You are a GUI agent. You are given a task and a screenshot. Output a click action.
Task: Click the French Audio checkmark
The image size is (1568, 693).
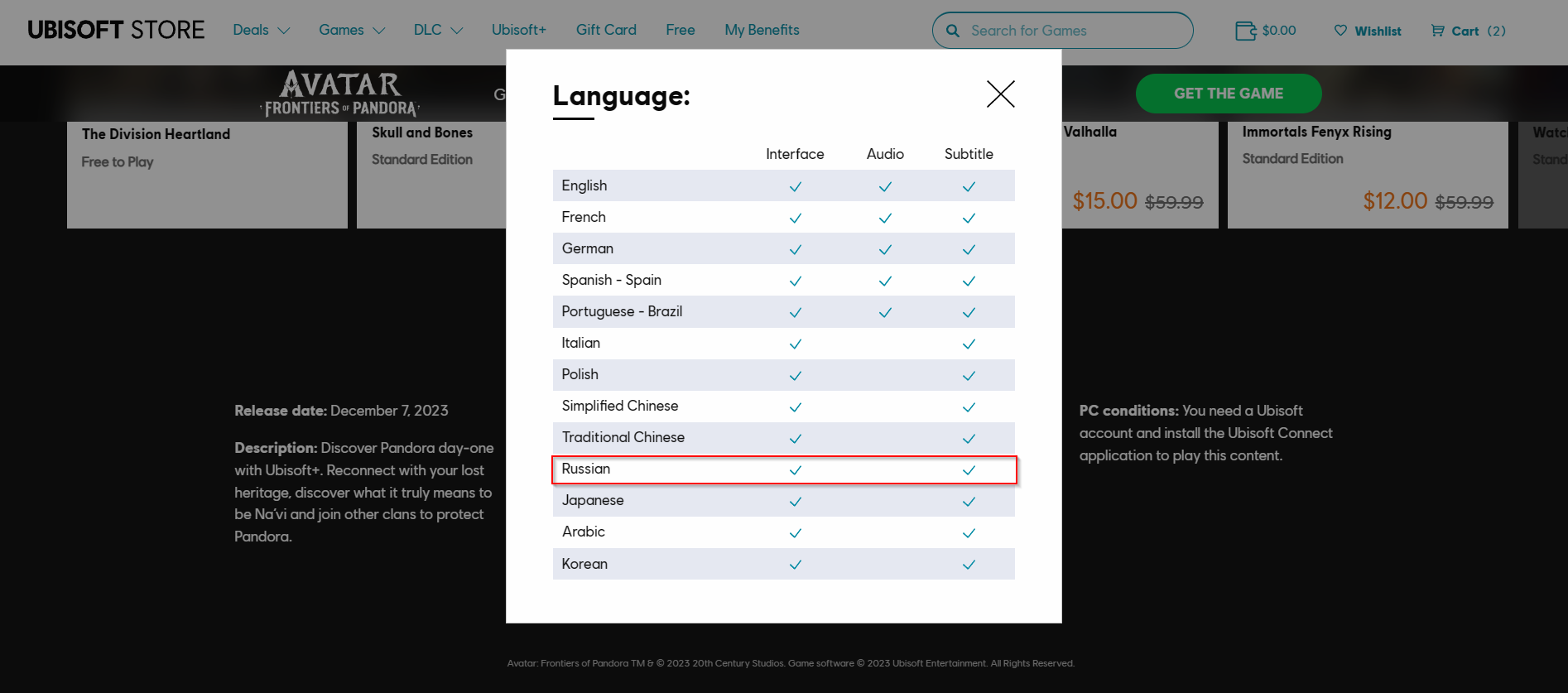coord(885,218)
